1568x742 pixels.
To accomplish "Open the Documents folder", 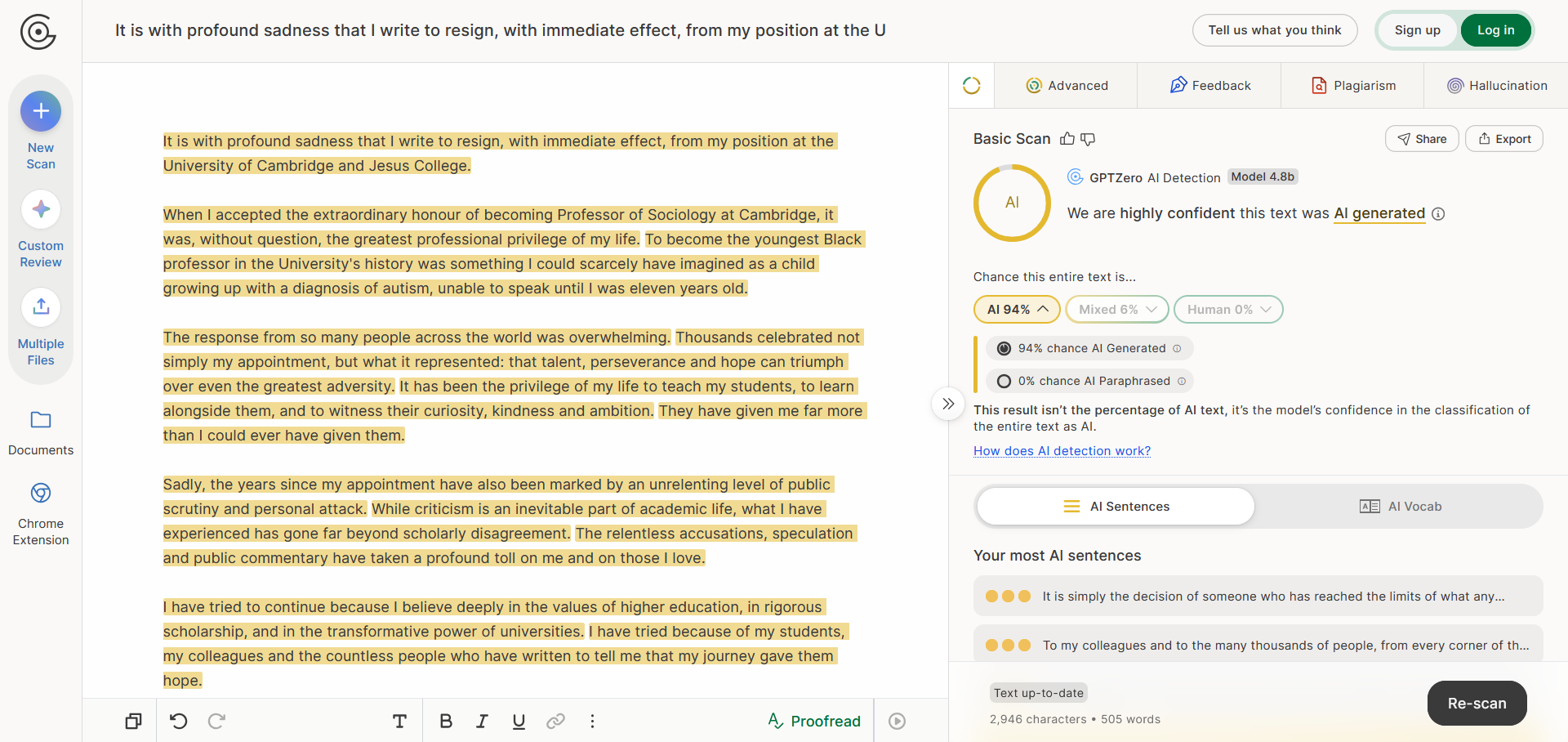I will [41, 433].
